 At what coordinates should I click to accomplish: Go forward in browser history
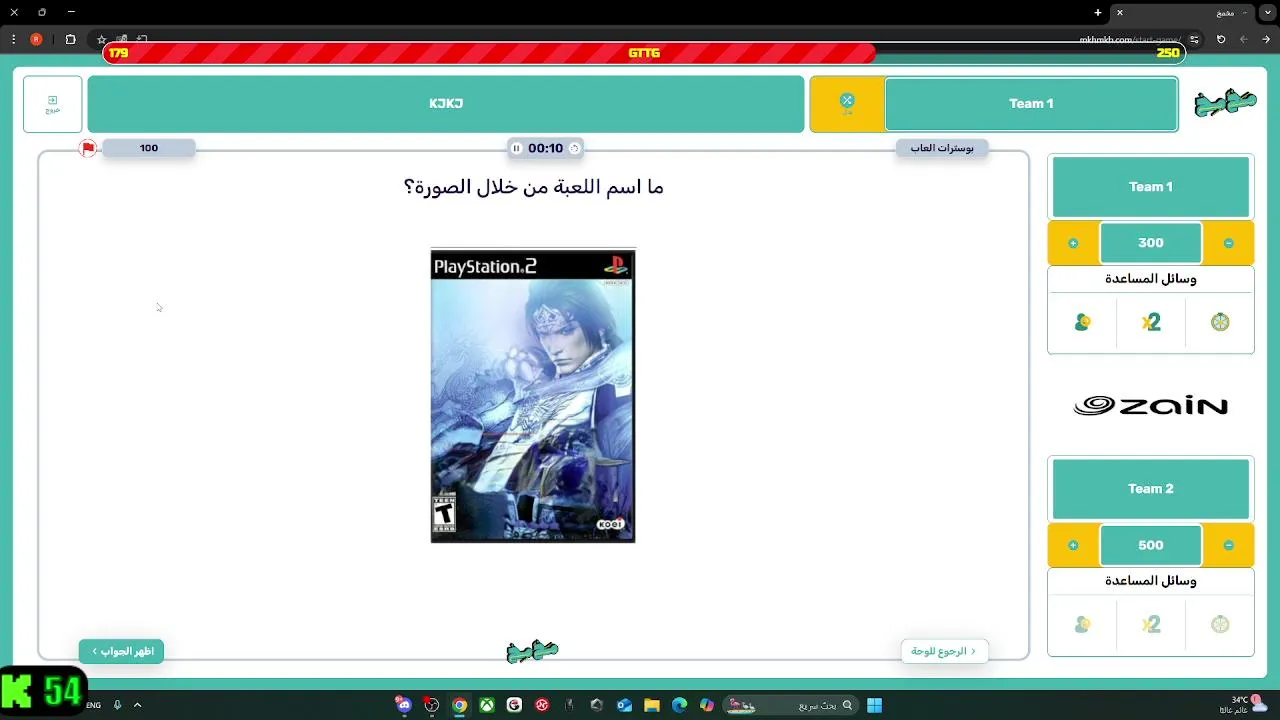[x=1243, y=39]
